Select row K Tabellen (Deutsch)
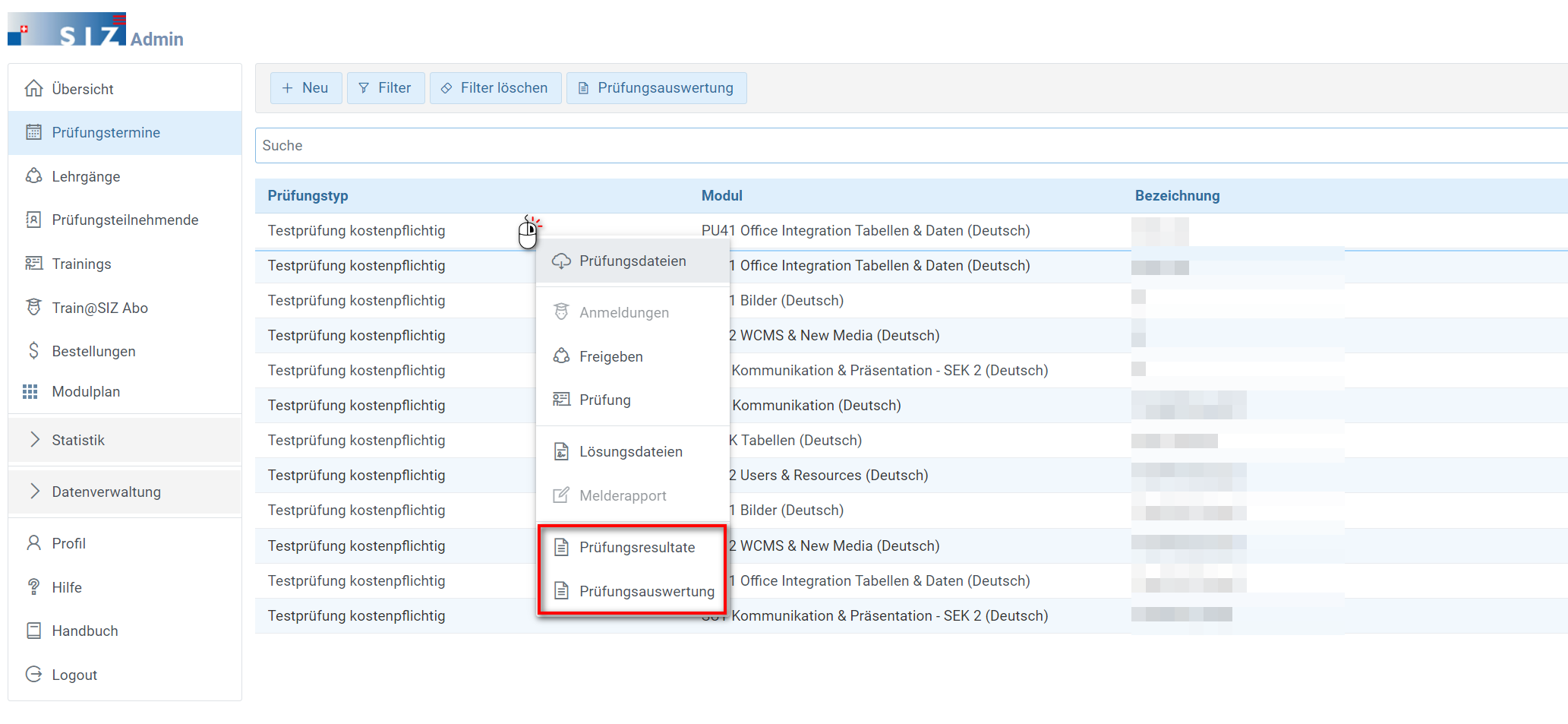1568x724 pixels. pyautogui.click(x=911, y=440)
